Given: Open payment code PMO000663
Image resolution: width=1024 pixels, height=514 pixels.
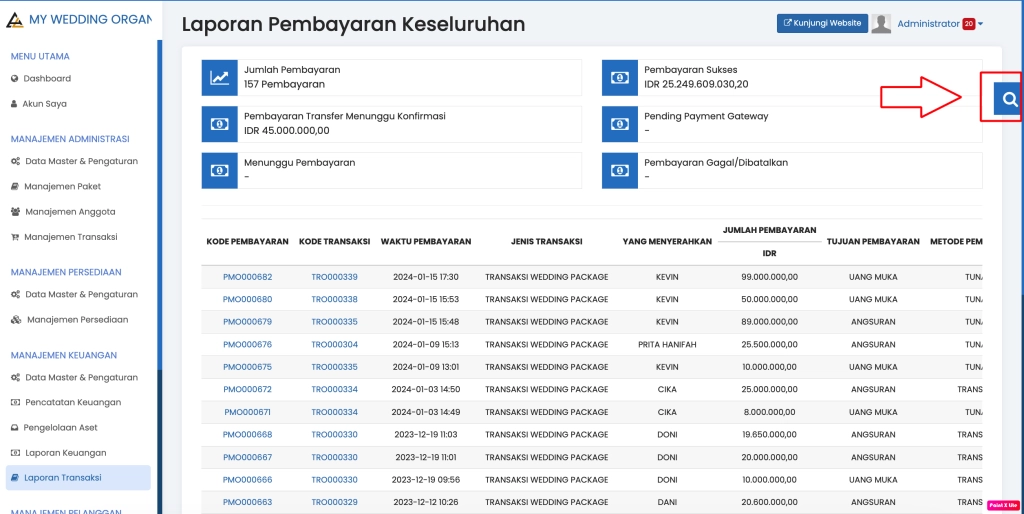Looking at the screenshot, I should point(248,502).
